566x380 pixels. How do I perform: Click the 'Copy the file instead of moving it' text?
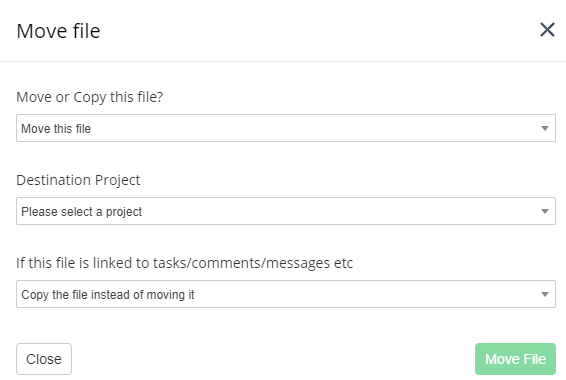(108, 295)
